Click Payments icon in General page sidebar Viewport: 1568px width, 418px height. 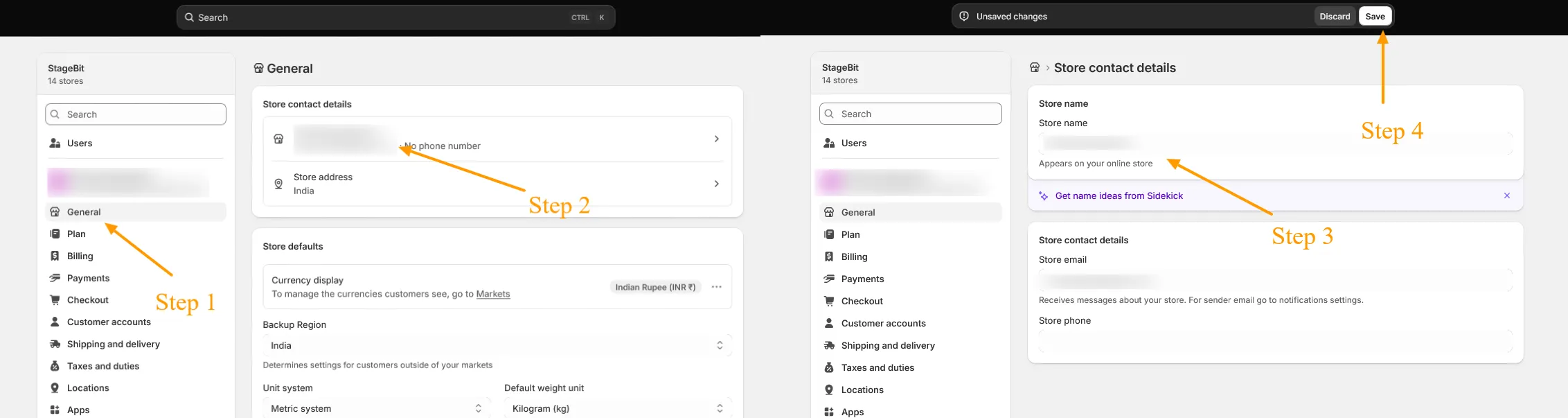(x=55, y=278)
